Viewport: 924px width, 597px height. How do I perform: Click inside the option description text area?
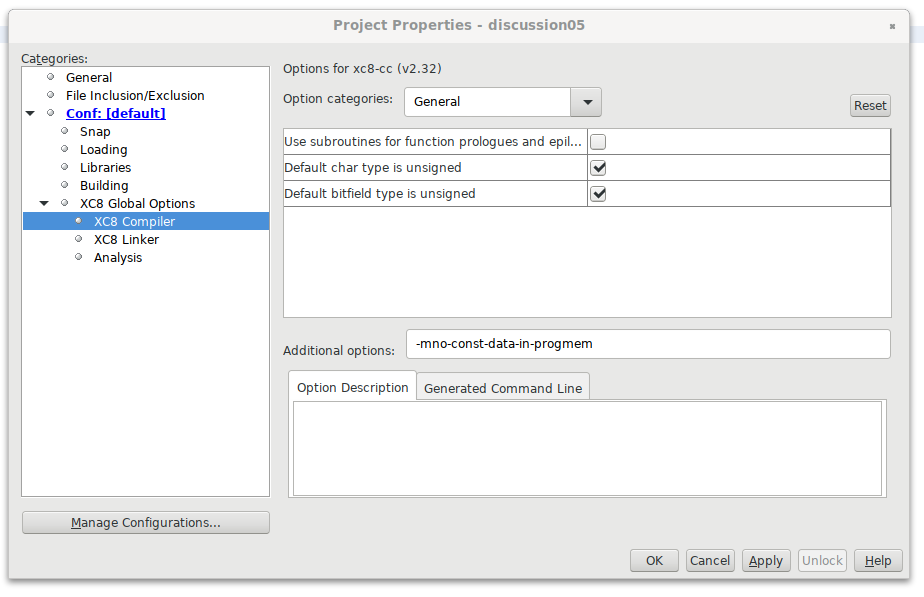[588, 448]
